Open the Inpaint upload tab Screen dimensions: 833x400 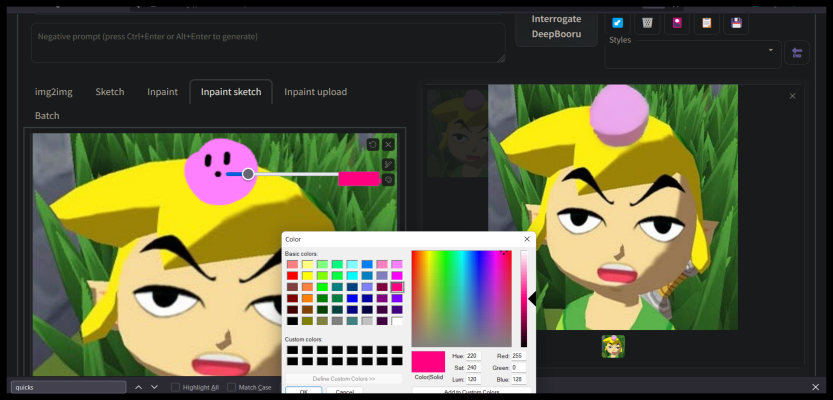[316, 92]
